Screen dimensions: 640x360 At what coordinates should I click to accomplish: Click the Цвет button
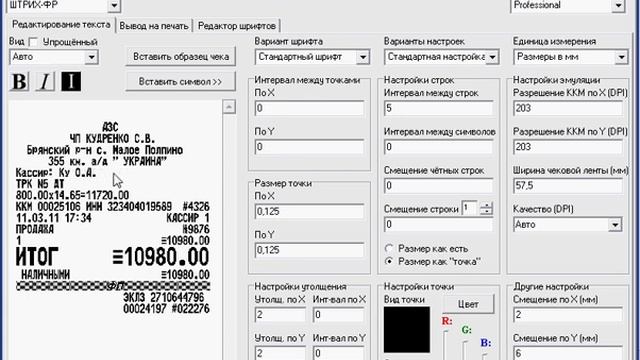(468, 304)
